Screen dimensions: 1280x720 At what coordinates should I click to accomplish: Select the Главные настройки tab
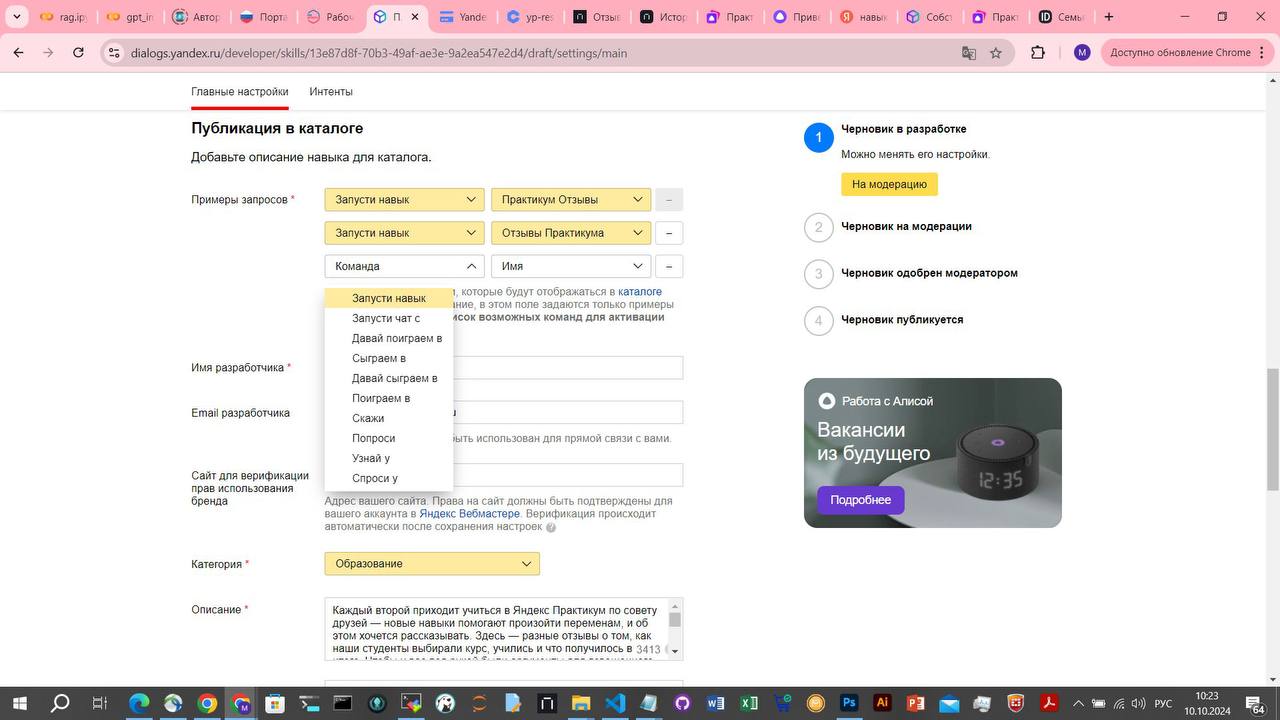coord(240,92)
